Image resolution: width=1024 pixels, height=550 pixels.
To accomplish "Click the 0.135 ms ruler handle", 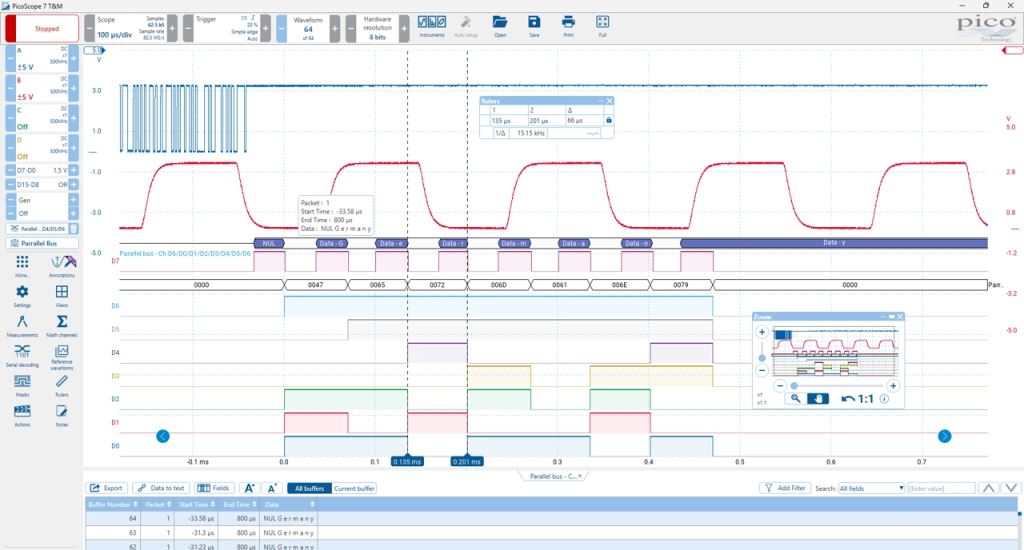I will click(x=407, y=461).
